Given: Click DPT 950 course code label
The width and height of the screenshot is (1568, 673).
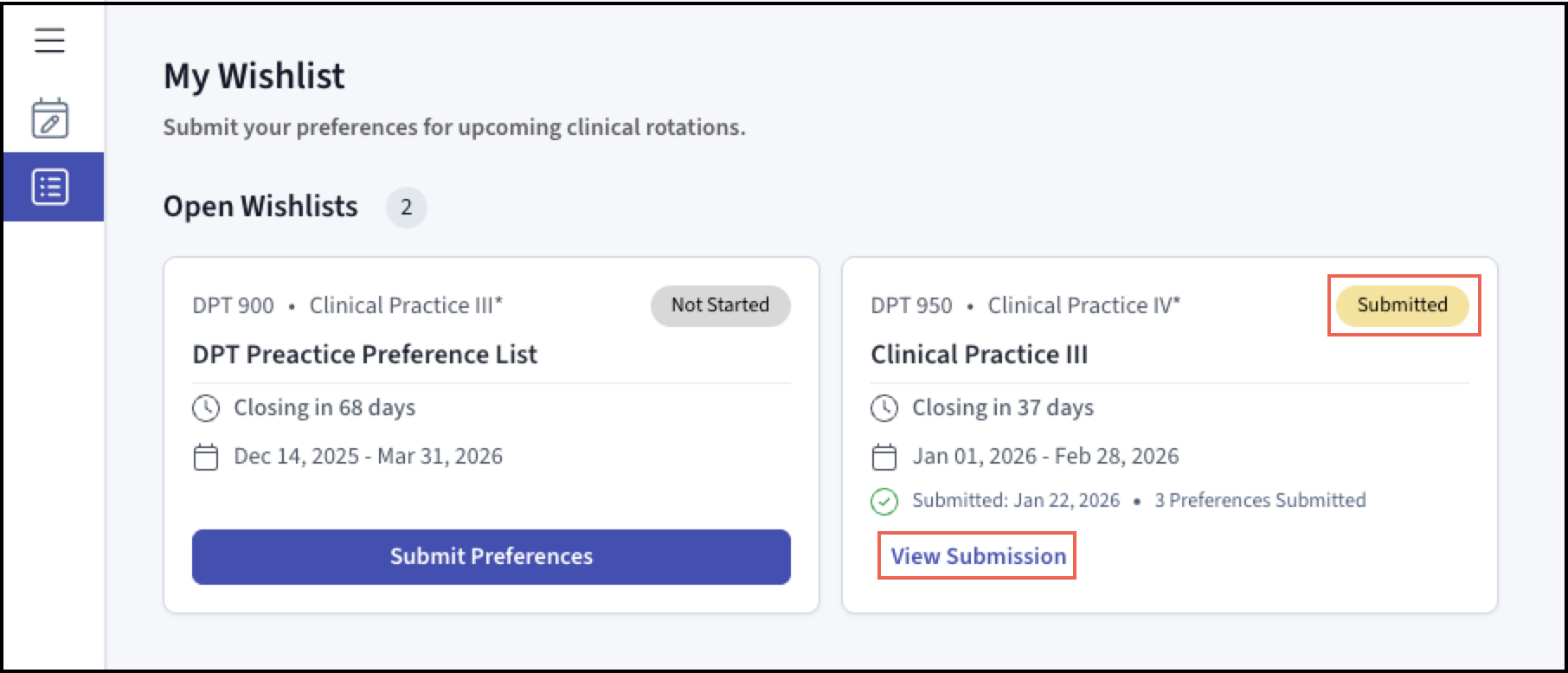Looking at the screenshot, I should 911,305.
